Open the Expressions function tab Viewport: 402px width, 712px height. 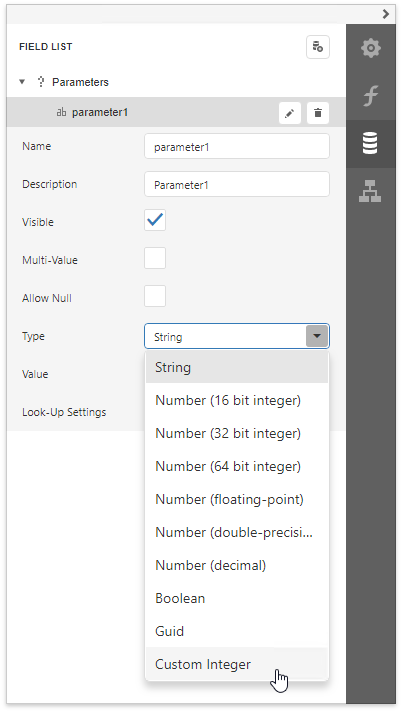[370, 96]
